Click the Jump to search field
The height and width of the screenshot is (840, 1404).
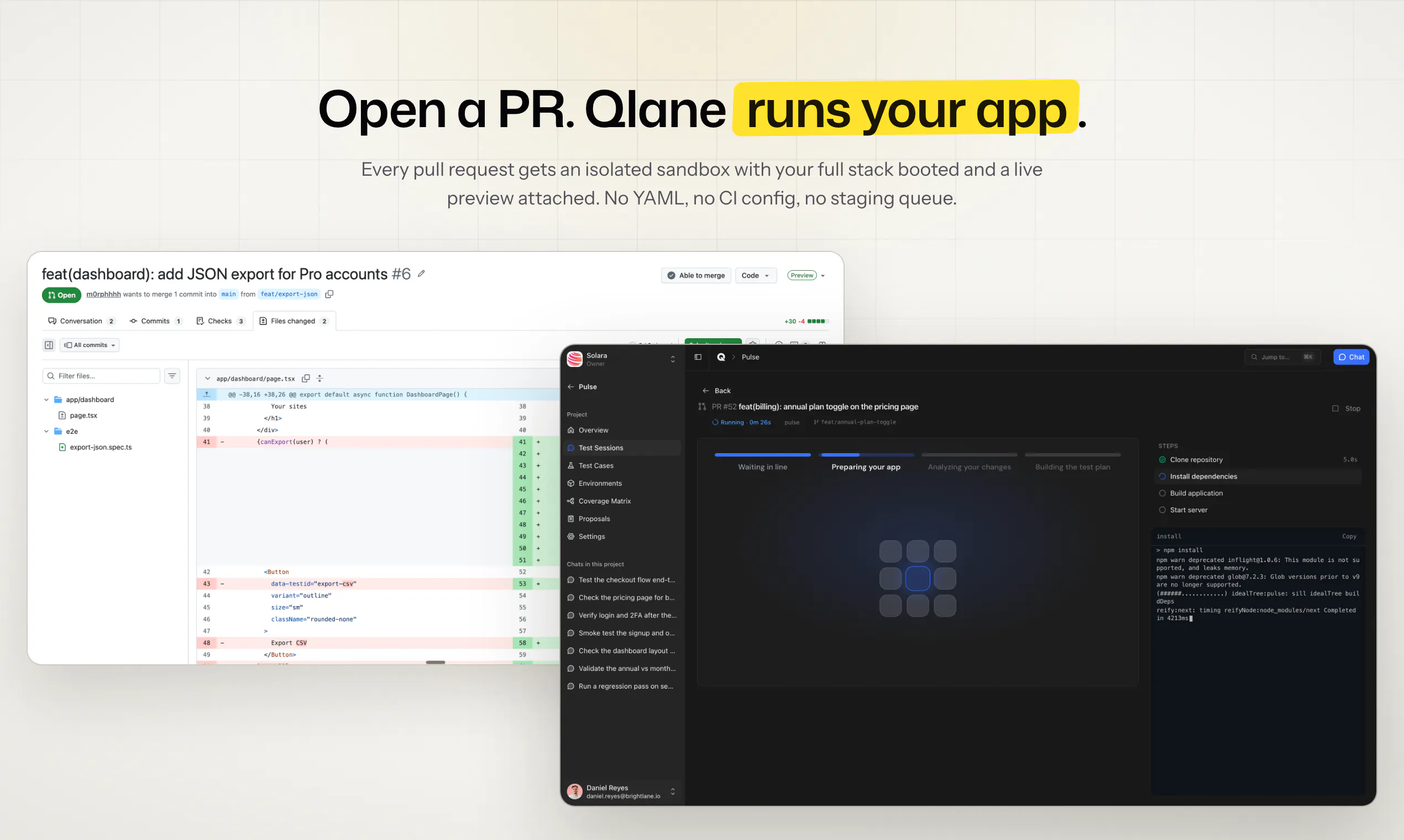[x=1282, y=356]
